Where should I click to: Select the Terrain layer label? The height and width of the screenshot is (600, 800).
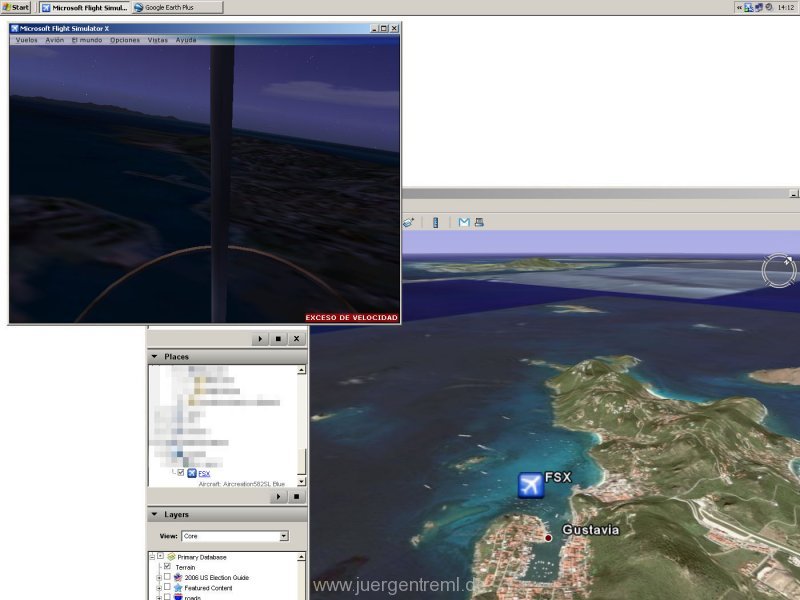tap(185, 567)
